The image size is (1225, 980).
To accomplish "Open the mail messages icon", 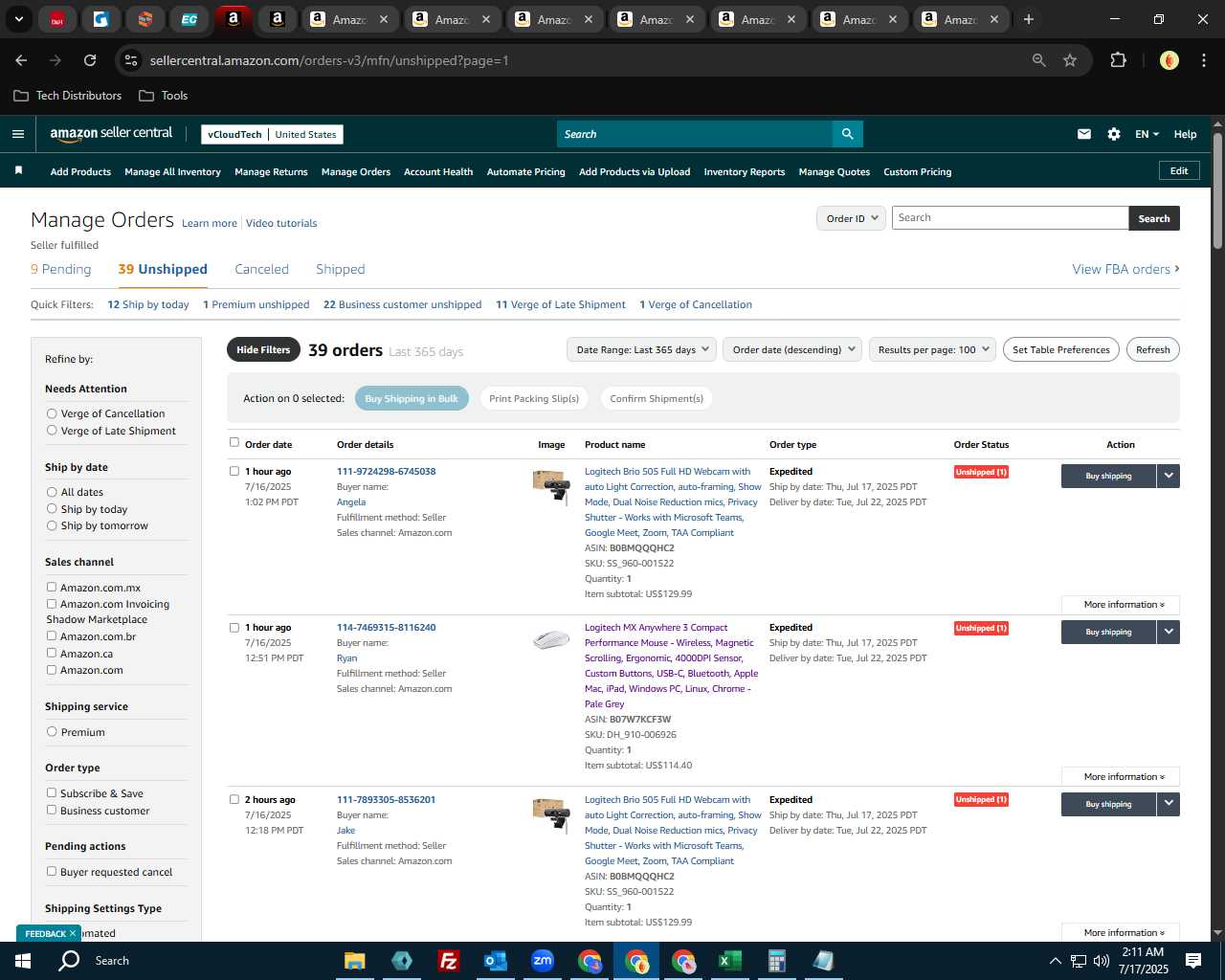I will 1084,134.
